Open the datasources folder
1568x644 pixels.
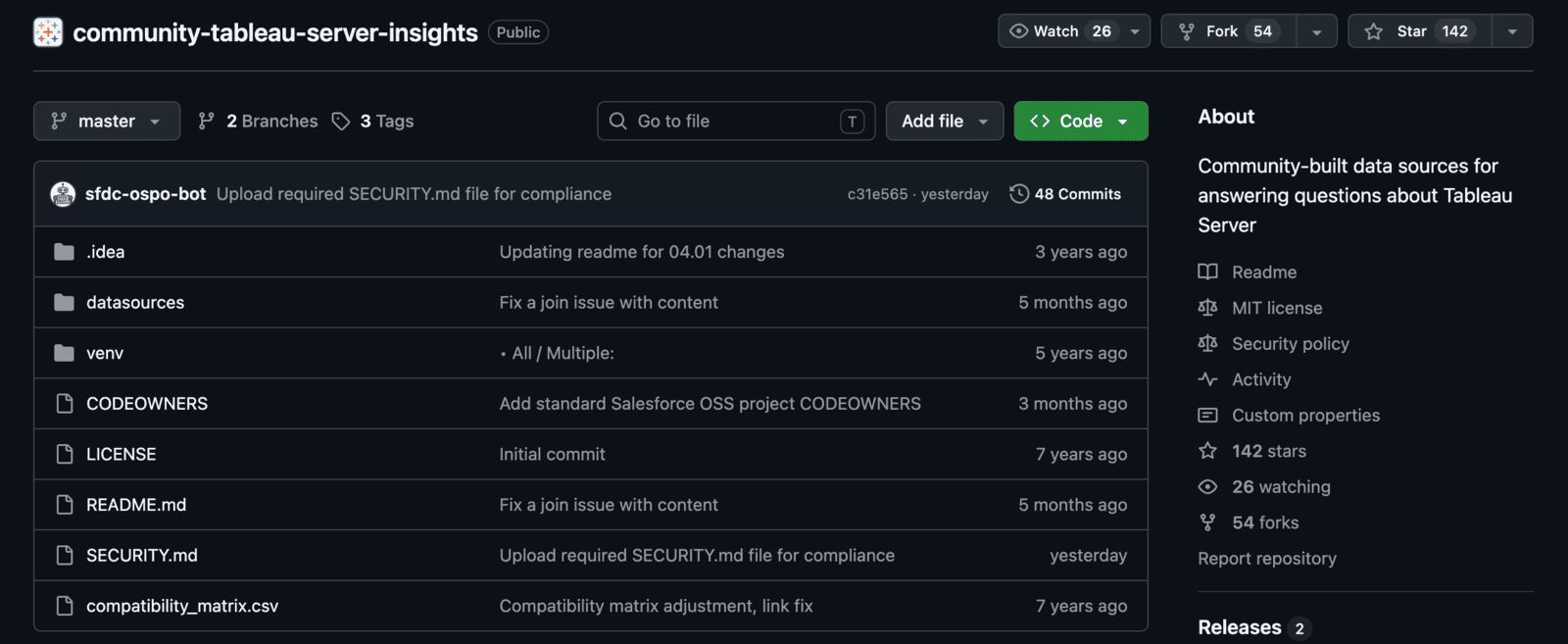pyautogui.click(x=135, y=303)
